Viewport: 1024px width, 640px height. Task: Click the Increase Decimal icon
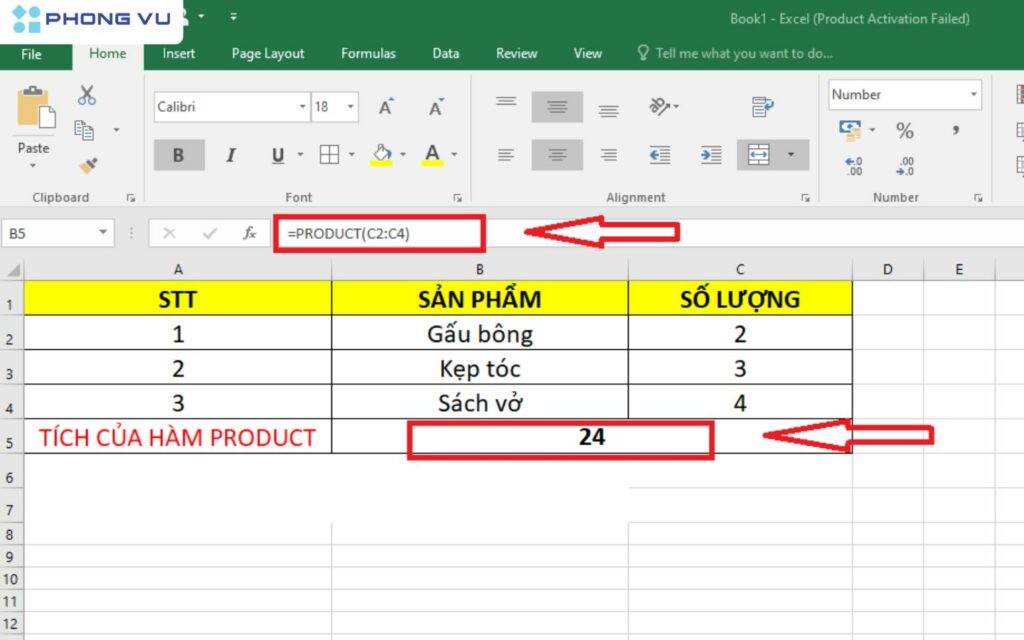(853, 165)
